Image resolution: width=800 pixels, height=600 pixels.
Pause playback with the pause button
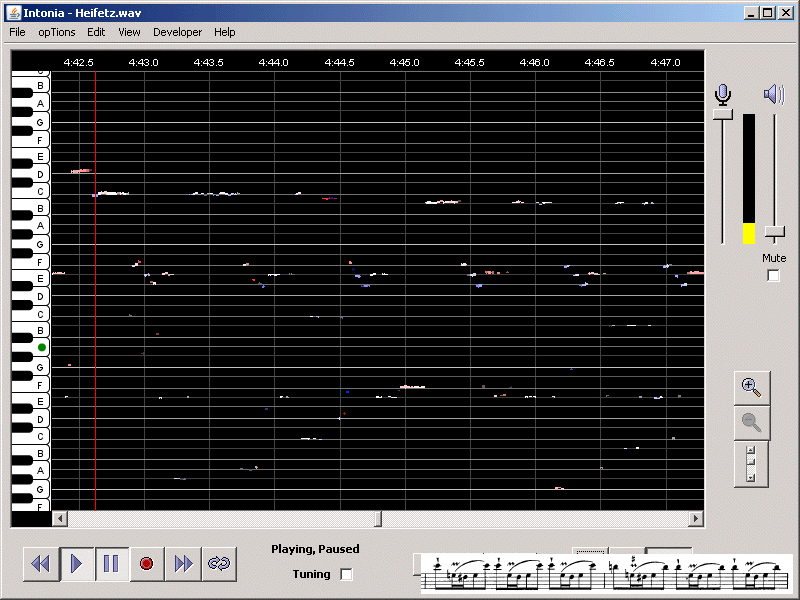(112, 564)
